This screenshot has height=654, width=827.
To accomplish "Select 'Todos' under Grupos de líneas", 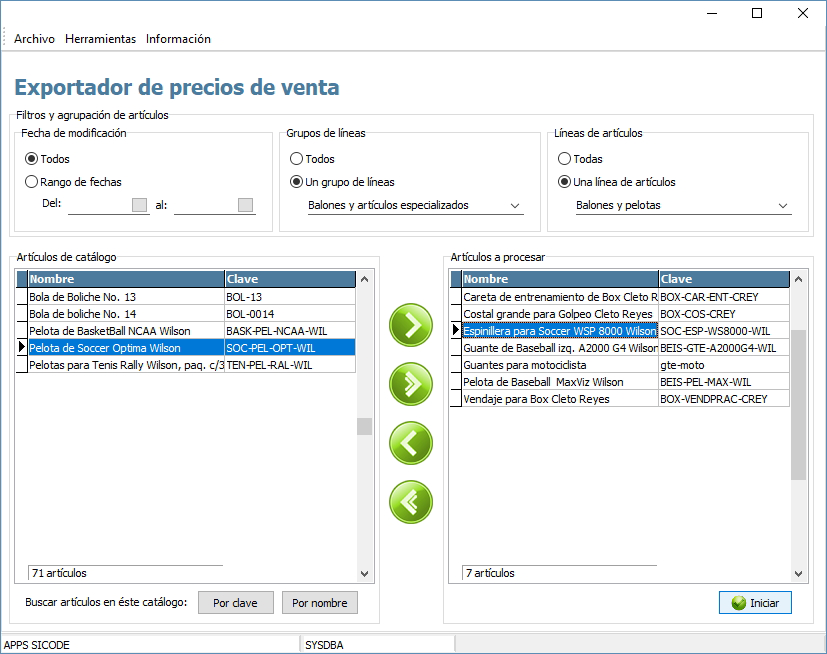I will pyautogui.click(x=297, y=159).
